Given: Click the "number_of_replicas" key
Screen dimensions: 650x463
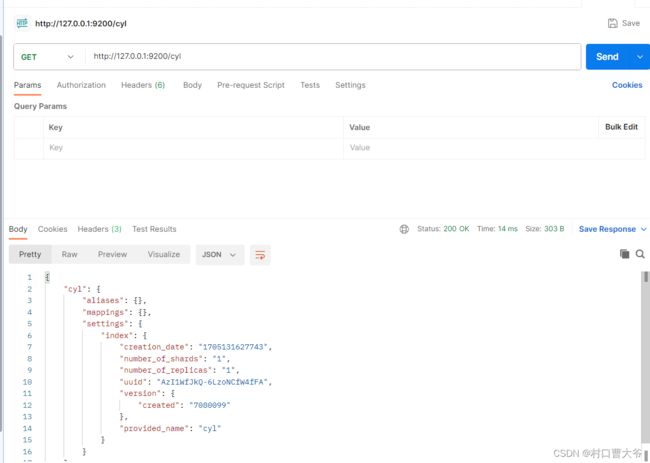Looking at the screenshot, I should pos(166,370).
